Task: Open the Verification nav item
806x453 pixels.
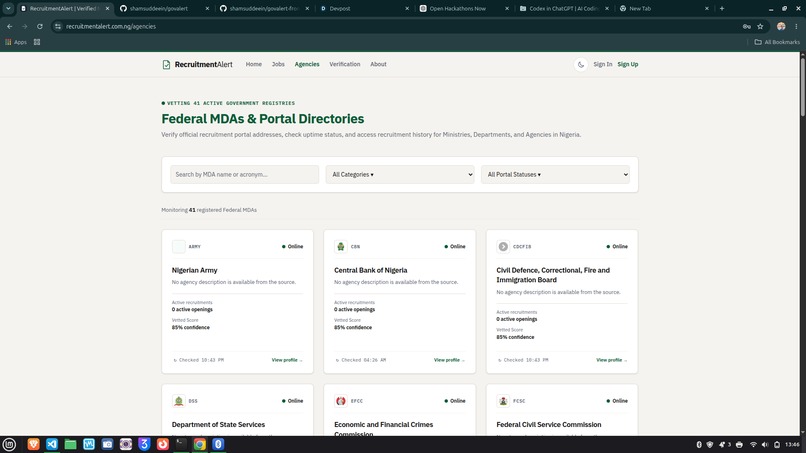Action: tap(344, 64)
